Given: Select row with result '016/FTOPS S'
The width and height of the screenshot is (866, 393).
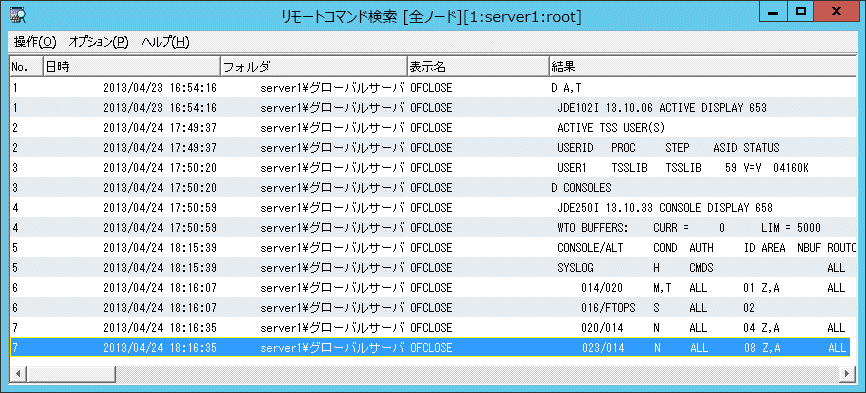Looking at the screenshot, I should (x=430, y=307).
